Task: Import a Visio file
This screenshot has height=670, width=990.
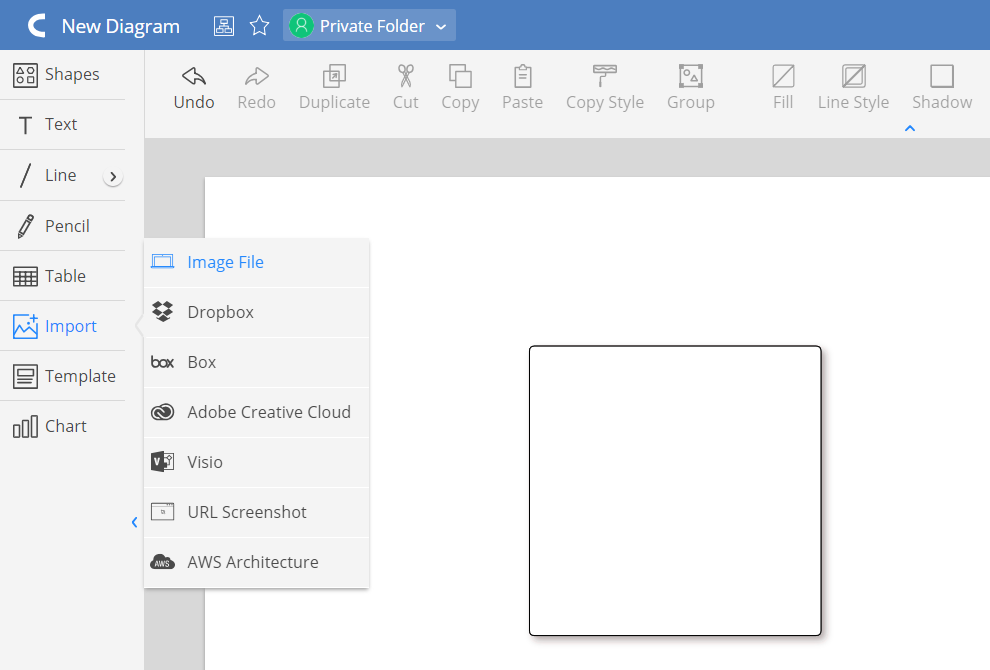Action: tap(256, 462)
